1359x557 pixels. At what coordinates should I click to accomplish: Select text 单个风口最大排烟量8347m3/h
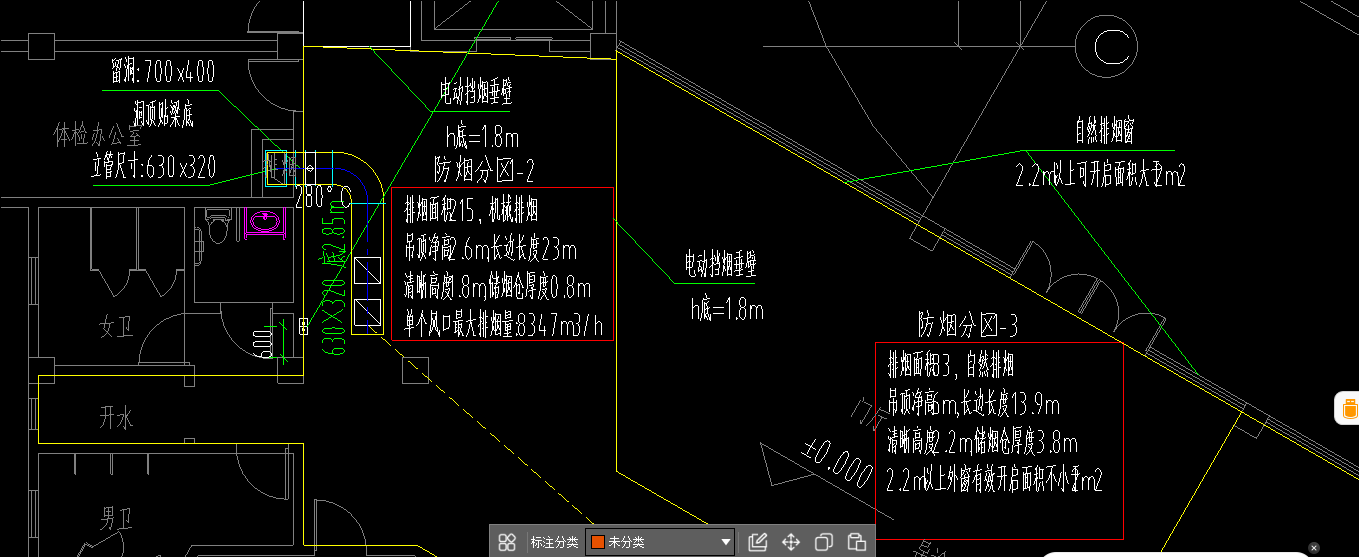point(504,324)
